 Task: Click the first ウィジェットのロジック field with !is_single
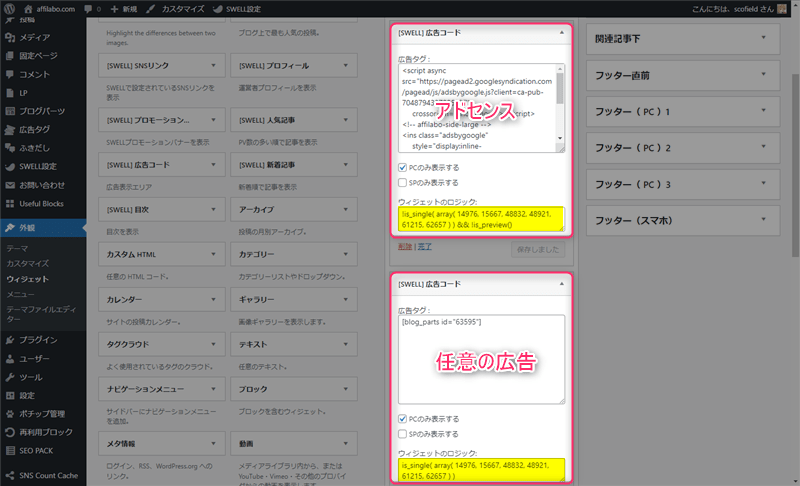(481, 219)
